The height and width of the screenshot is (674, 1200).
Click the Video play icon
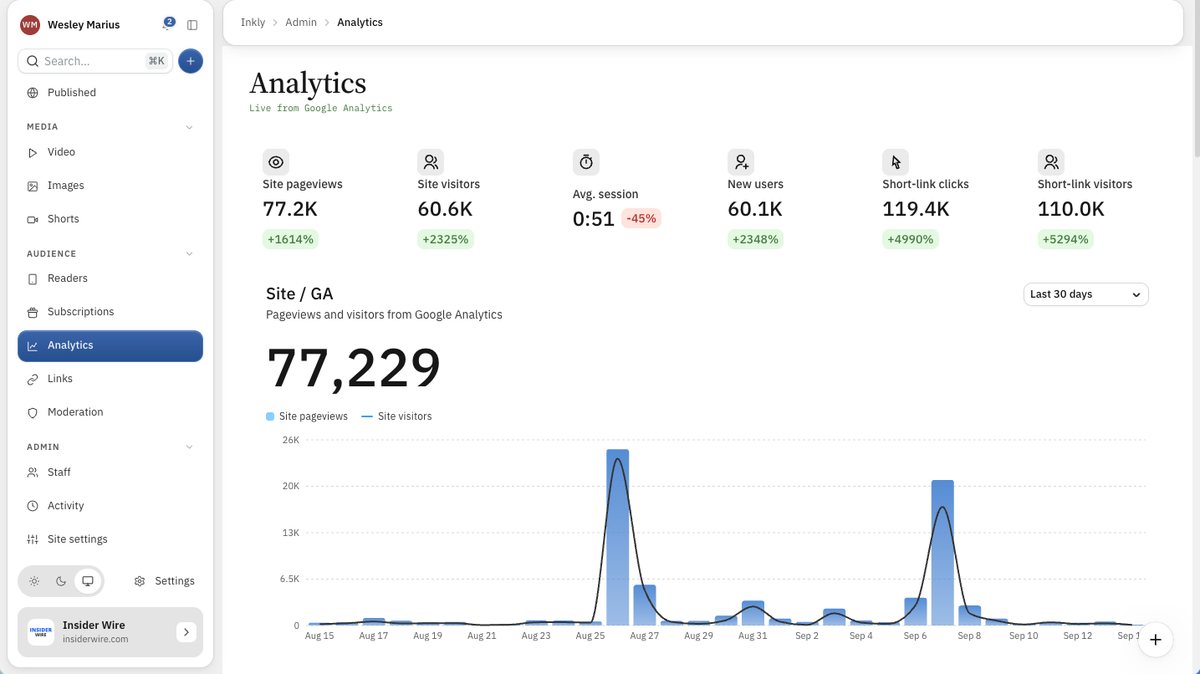[x=33, y=153]
